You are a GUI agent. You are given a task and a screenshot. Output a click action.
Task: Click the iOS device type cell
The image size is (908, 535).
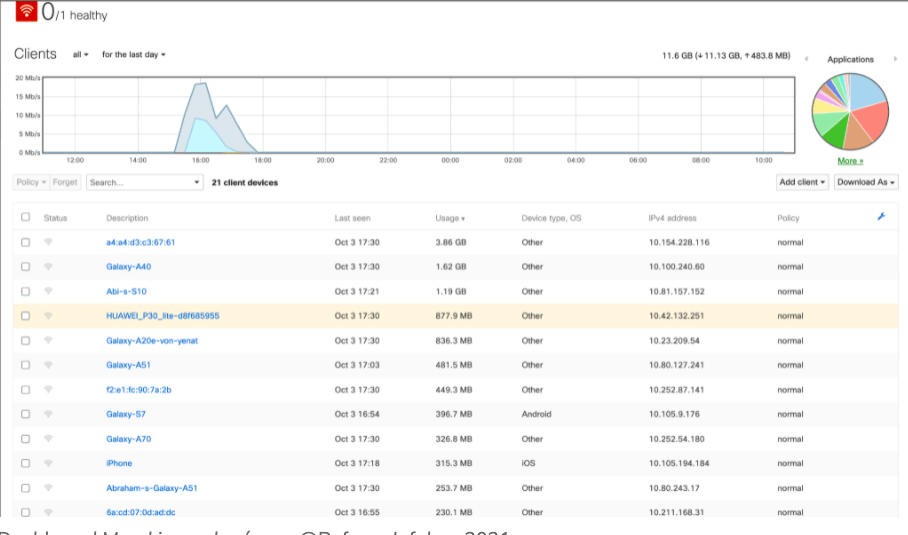click(x=528, y=463)
